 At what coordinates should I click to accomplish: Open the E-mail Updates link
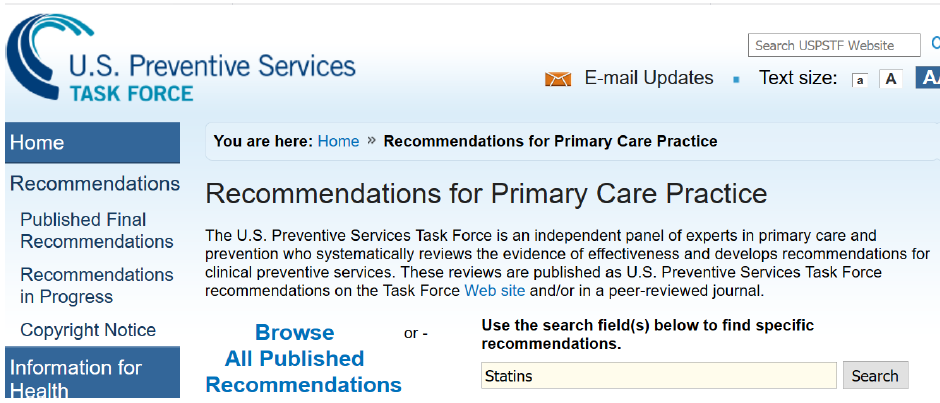[649, 78]
